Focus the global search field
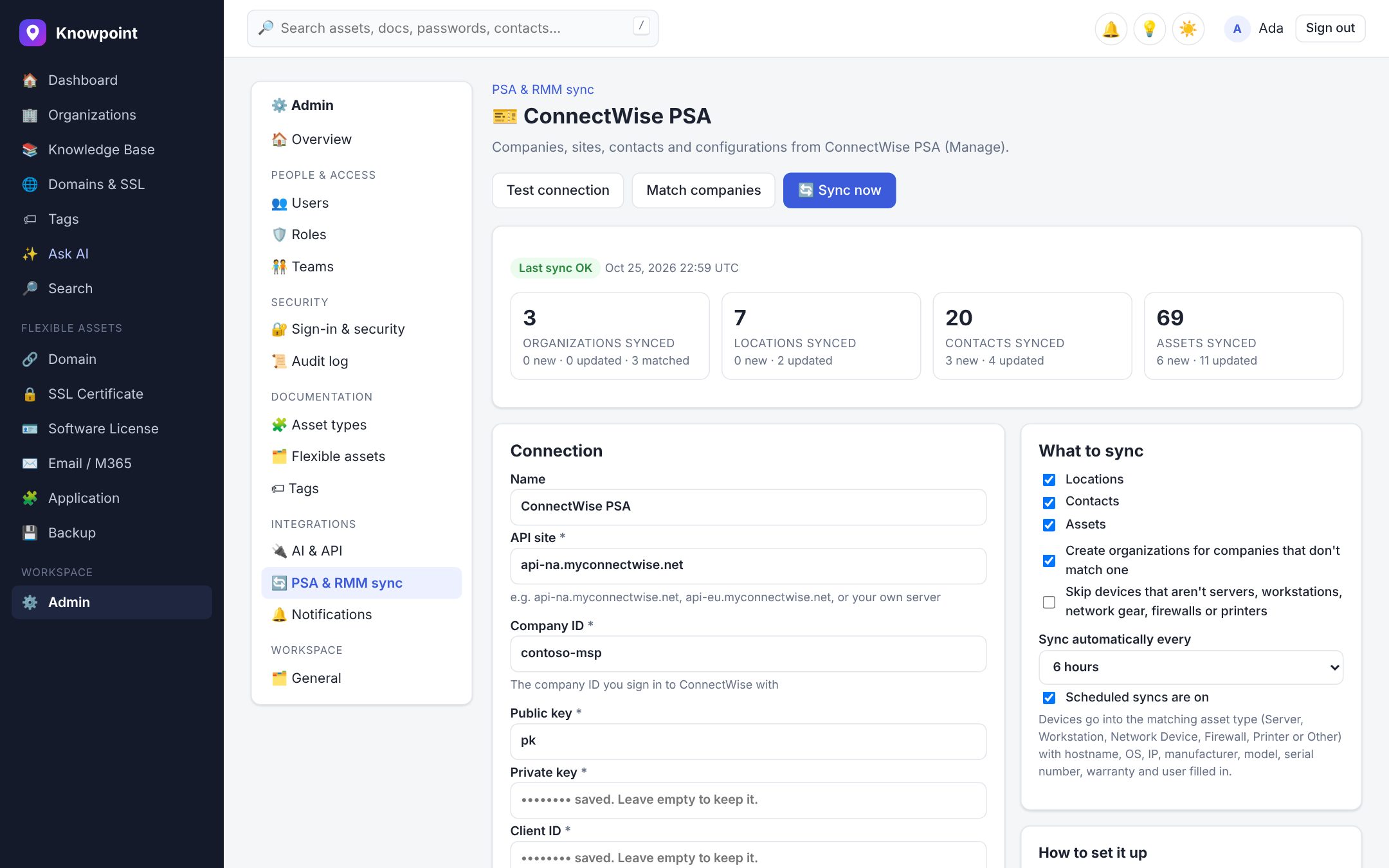This screenshot has height=868, width=1389. [453, 28]
